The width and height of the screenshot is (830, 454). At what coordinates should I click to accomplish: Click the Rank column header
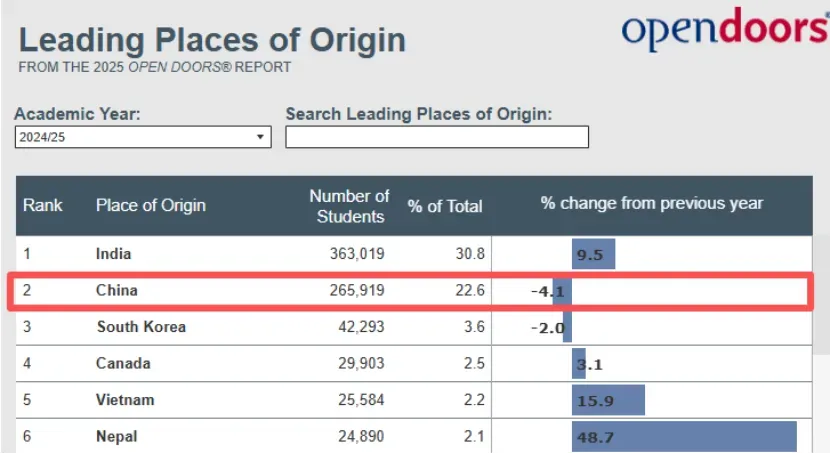[43, 205]
